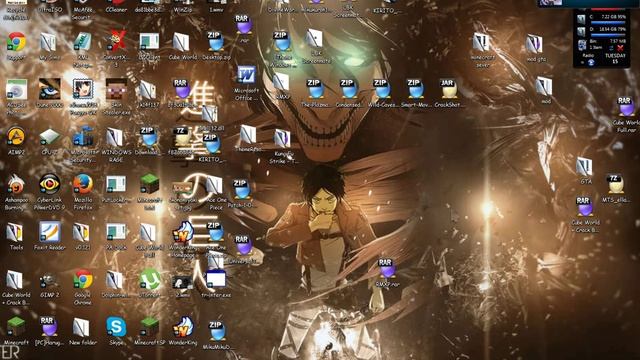Open the mod gta folder

tap(535, 43)
